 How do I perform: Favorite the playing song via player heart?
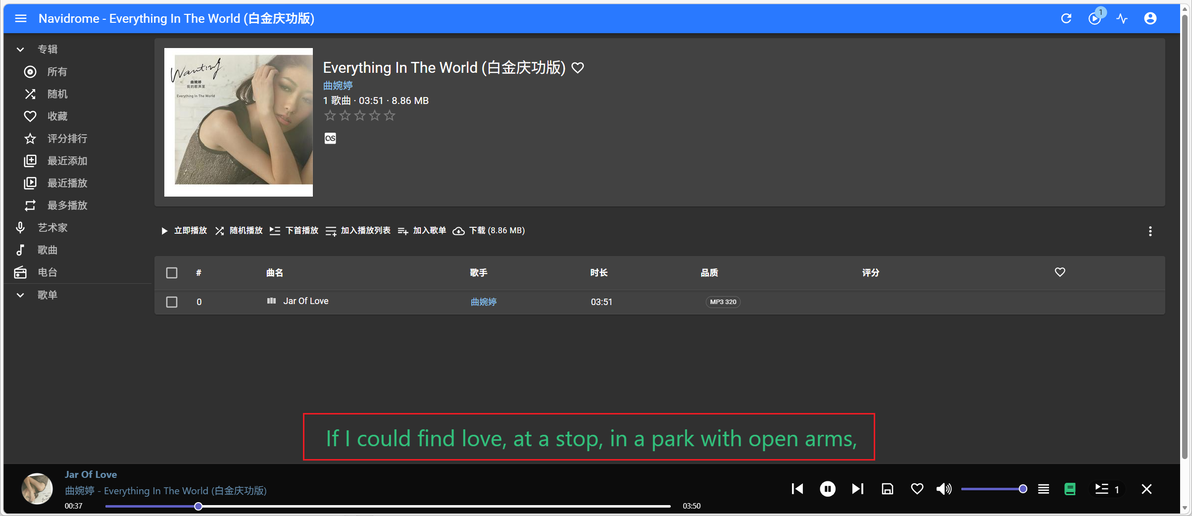[x=917, y=489]
